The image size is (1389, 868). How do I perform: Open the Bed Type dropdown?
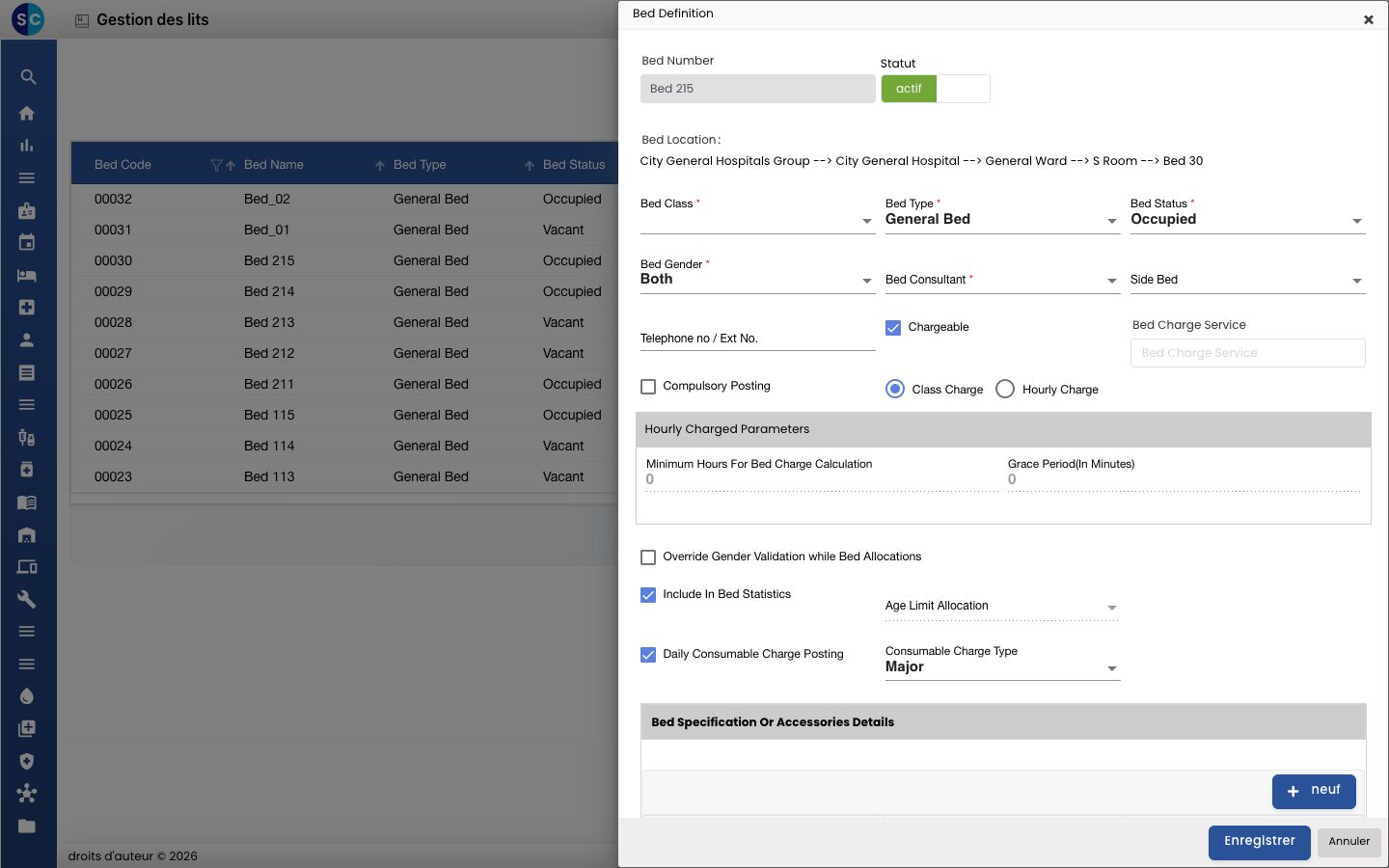point(1003,220)
